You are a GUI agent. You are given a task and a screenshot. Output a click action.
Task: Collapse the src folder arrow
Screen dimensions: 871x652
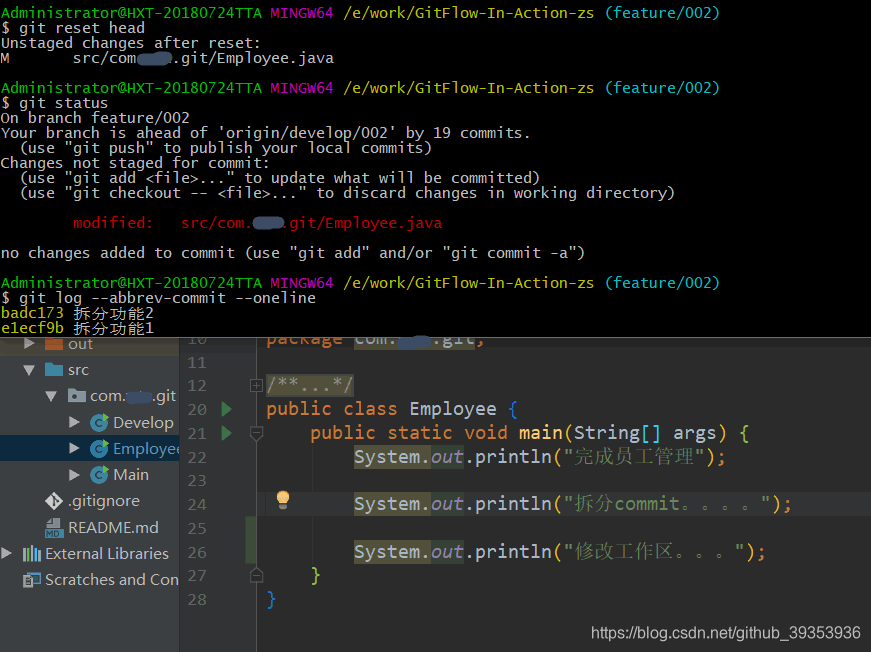[x=29, y=370]
